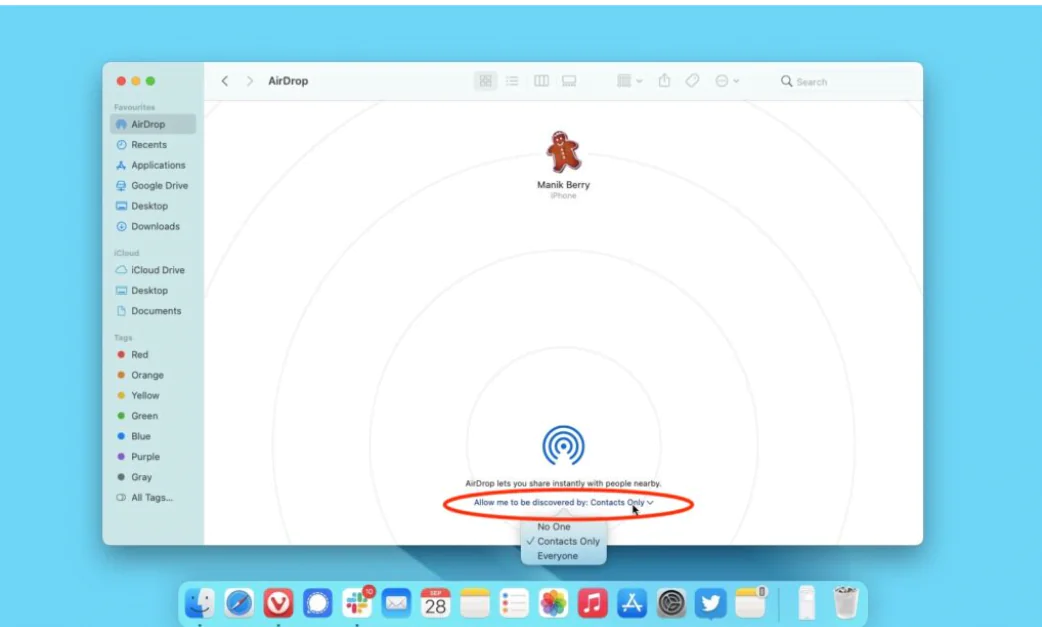
Task: Switch to column view
Action: coord(541,81)
